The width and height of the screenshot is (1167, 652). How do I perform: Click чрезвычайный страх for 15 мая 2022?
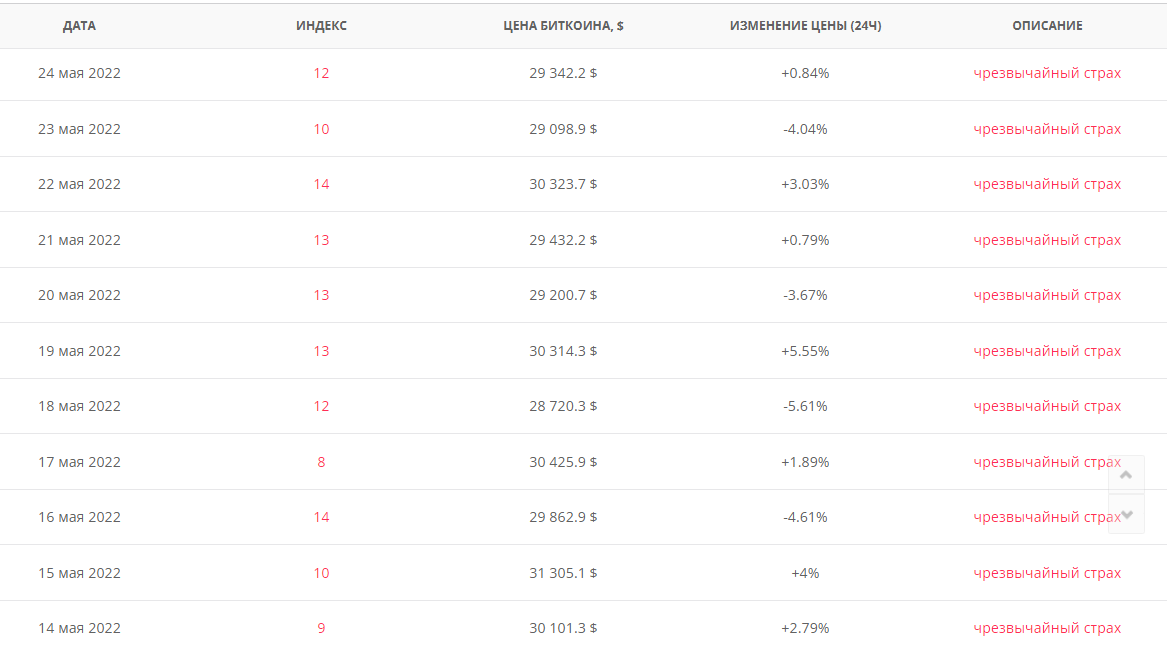[x=1047, y=573]
